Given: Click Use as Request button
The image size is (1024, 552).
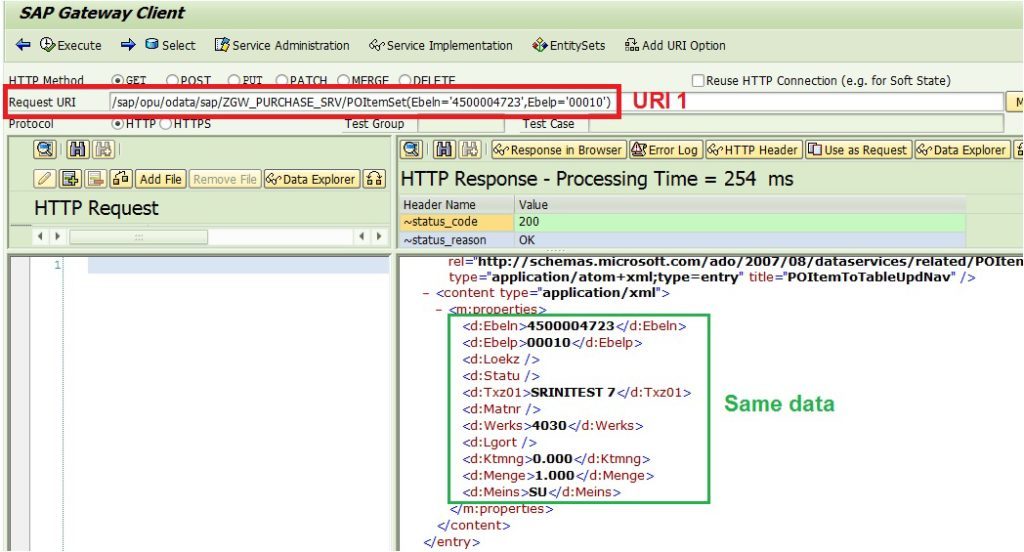Looking at the screenshot, I should tap(858, 150).
